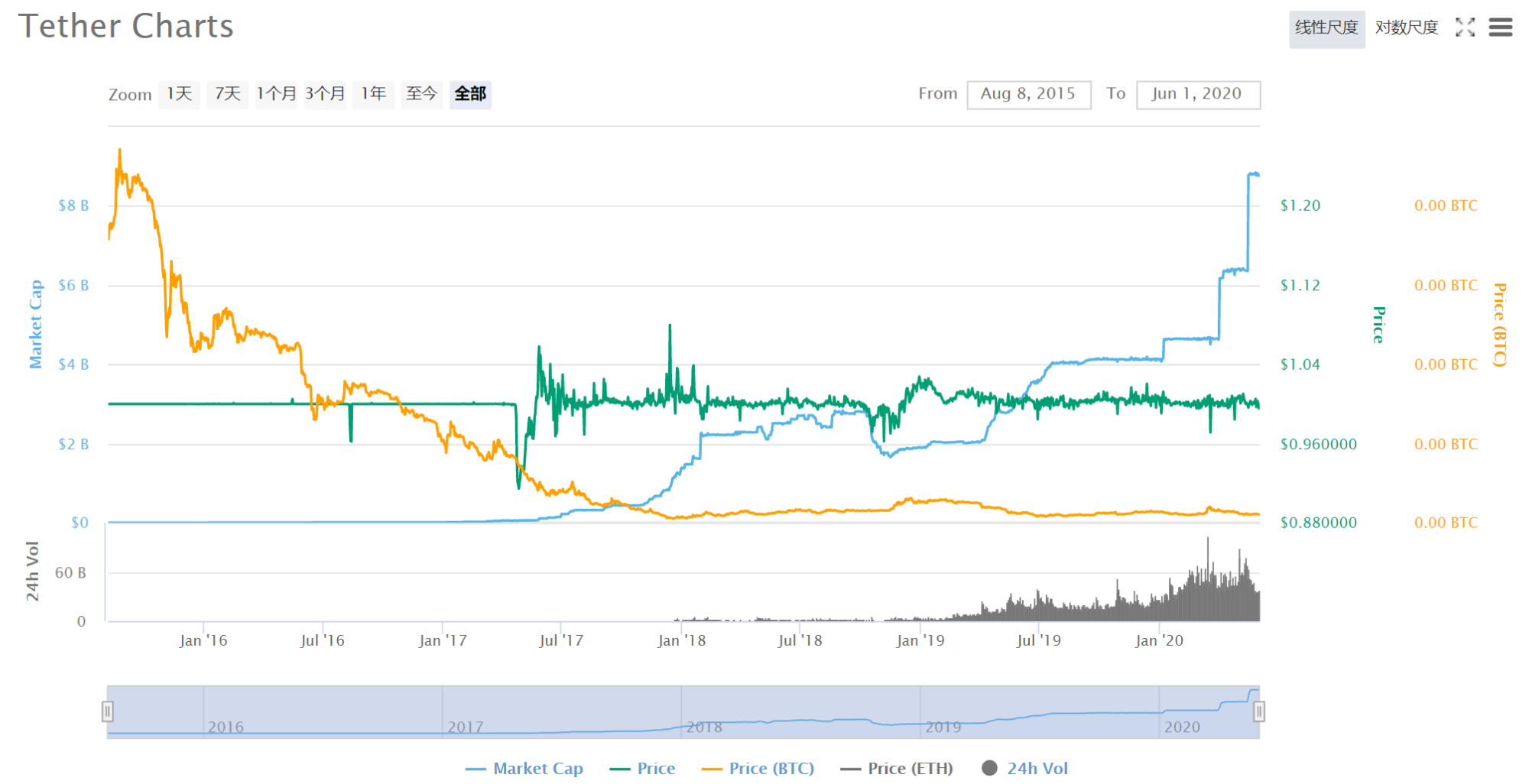1529x784 pixels.
Task: Click the Zoom label
Action: (x=130, y=95)
